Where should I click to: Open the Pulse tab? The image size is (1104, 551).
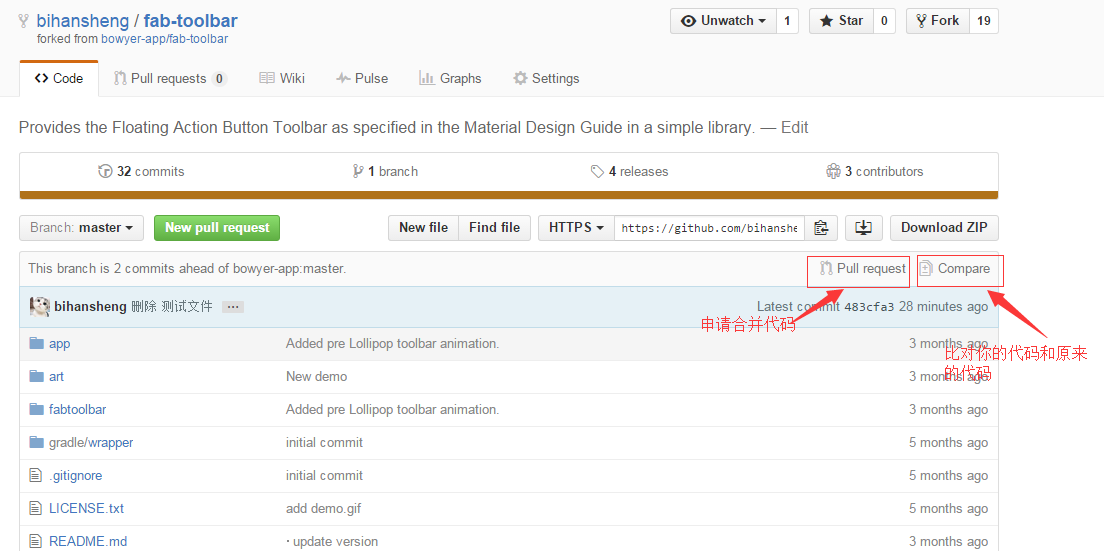[x=362, y=79]
